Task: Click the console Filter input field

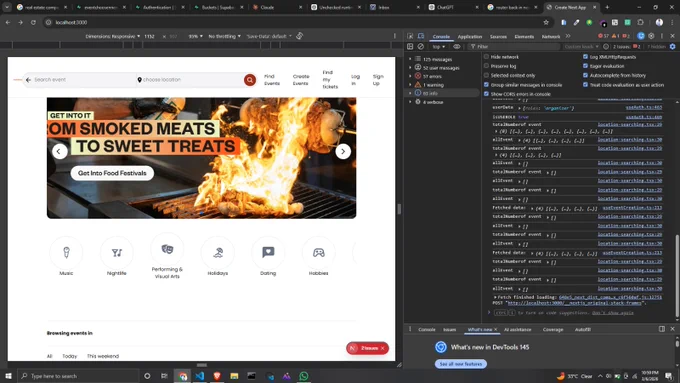Action: coord(514,46)
